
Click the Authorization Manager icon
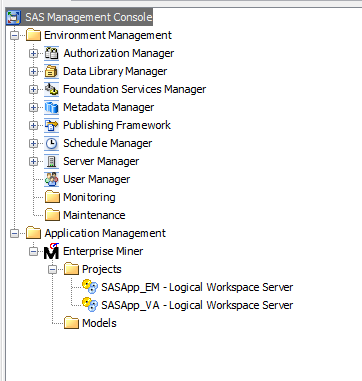pos(51,53)
